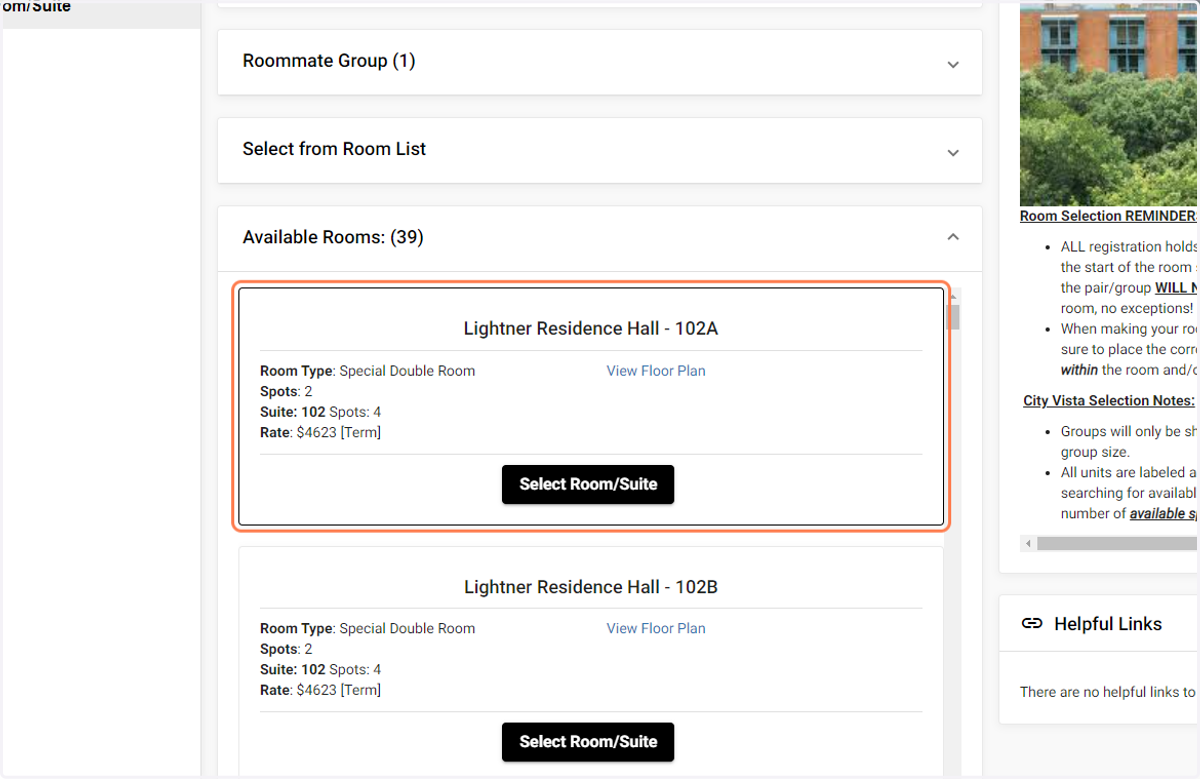Expand the Select from Room List chevron

(953, 153)
